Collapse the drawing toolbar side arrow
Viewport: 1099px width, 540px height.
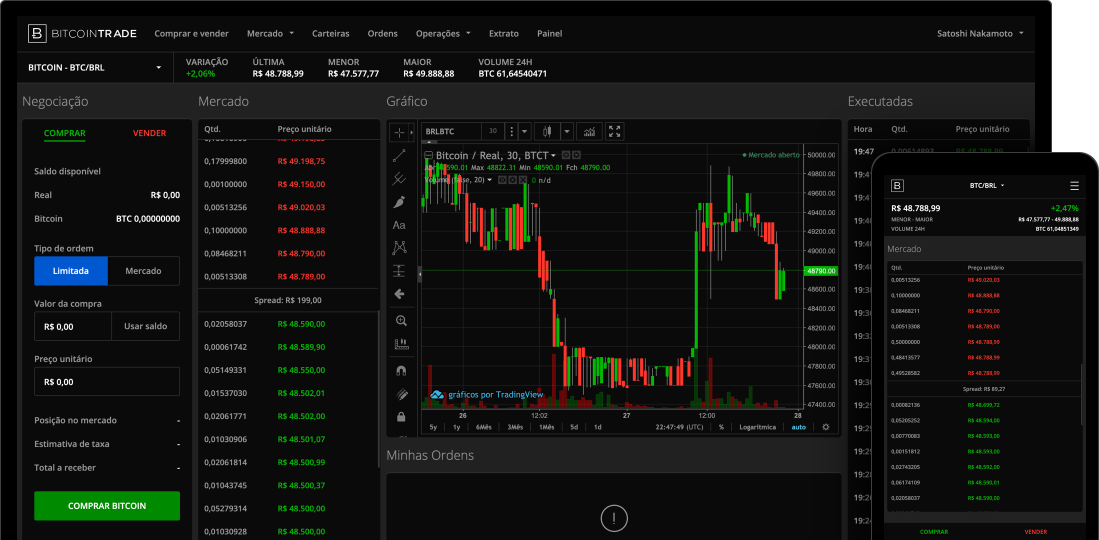[420, 275]
